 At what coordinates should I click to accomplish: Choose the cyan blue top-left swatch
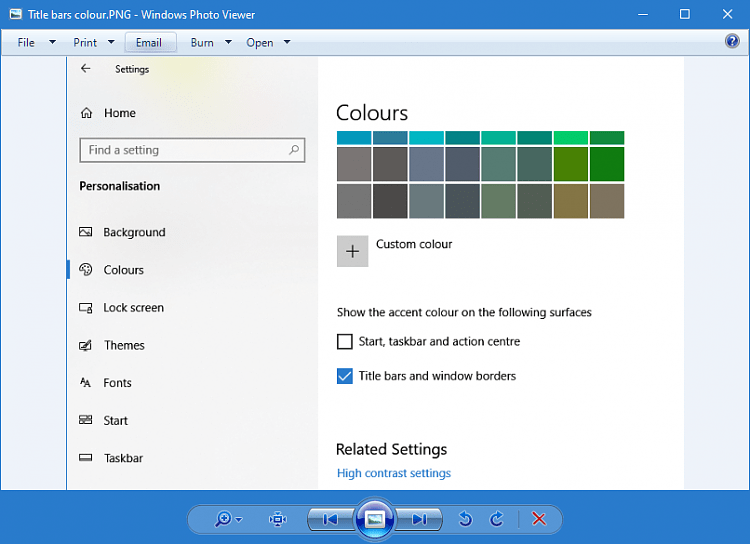tap(354, 138)
